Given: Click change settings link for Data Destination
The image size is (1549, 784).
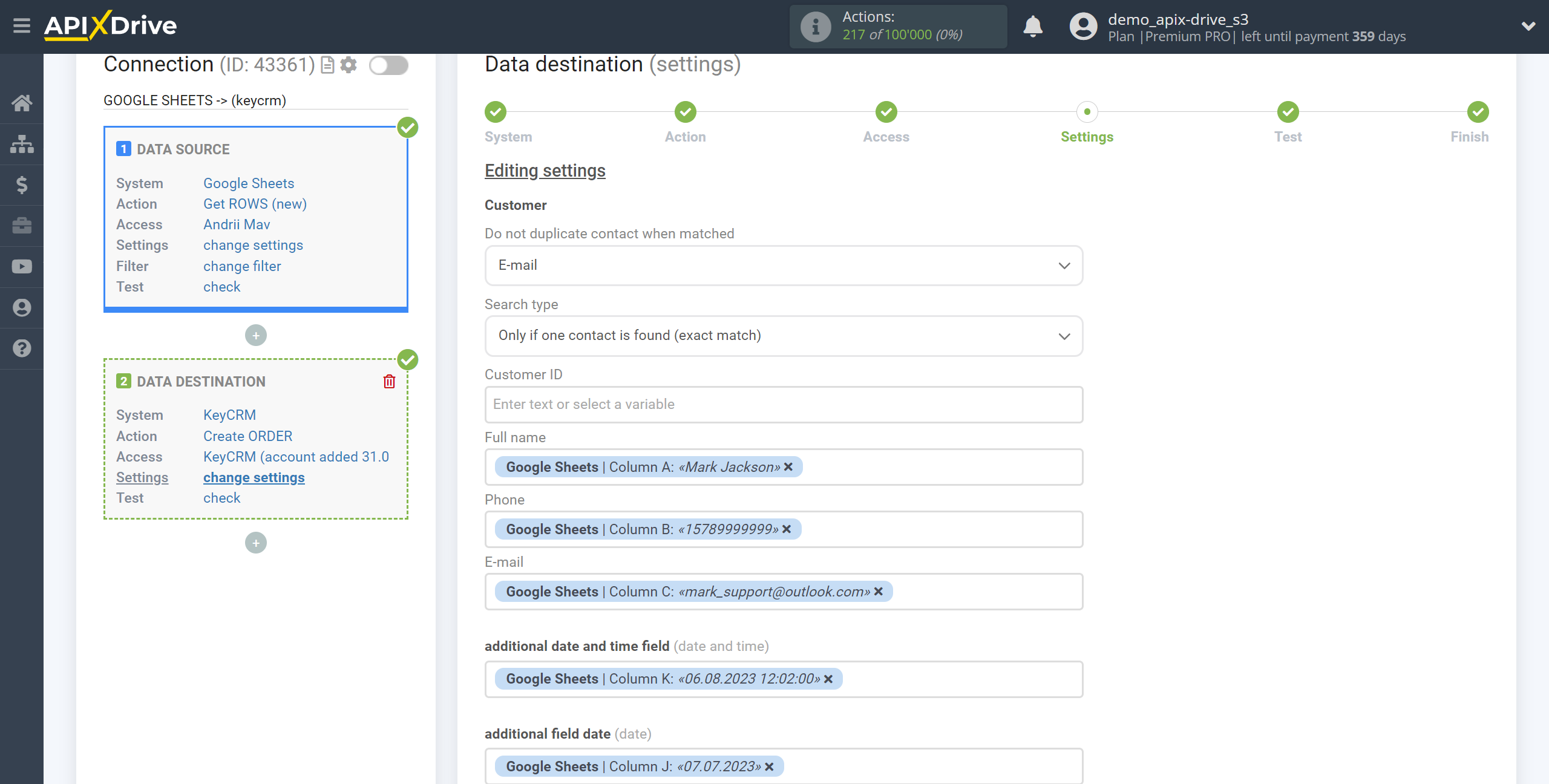Looking at the screenshot, I should click(x=253, y=477).
